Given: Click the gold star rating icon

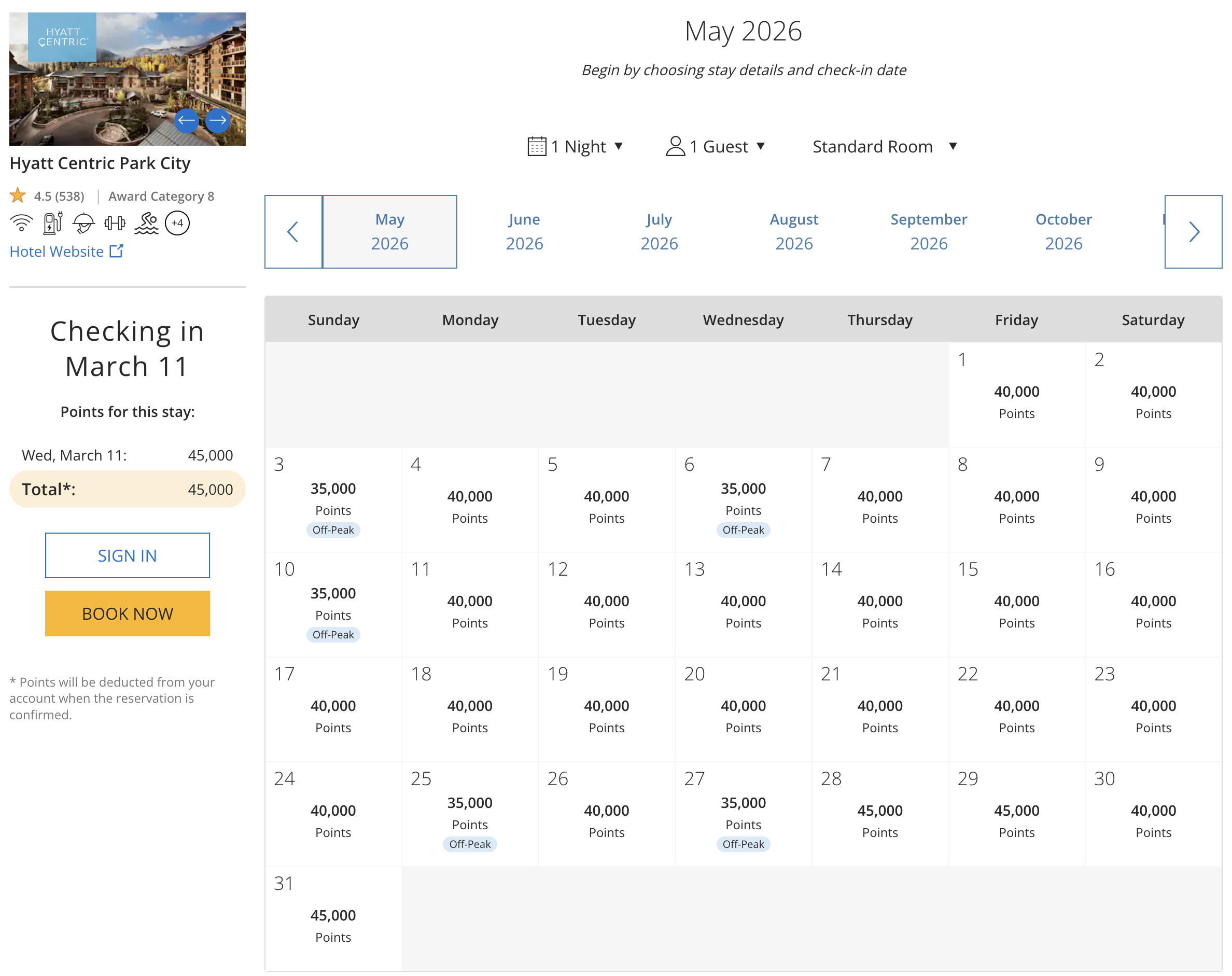Looking at the screenshot, I should (x=18, y=196).
